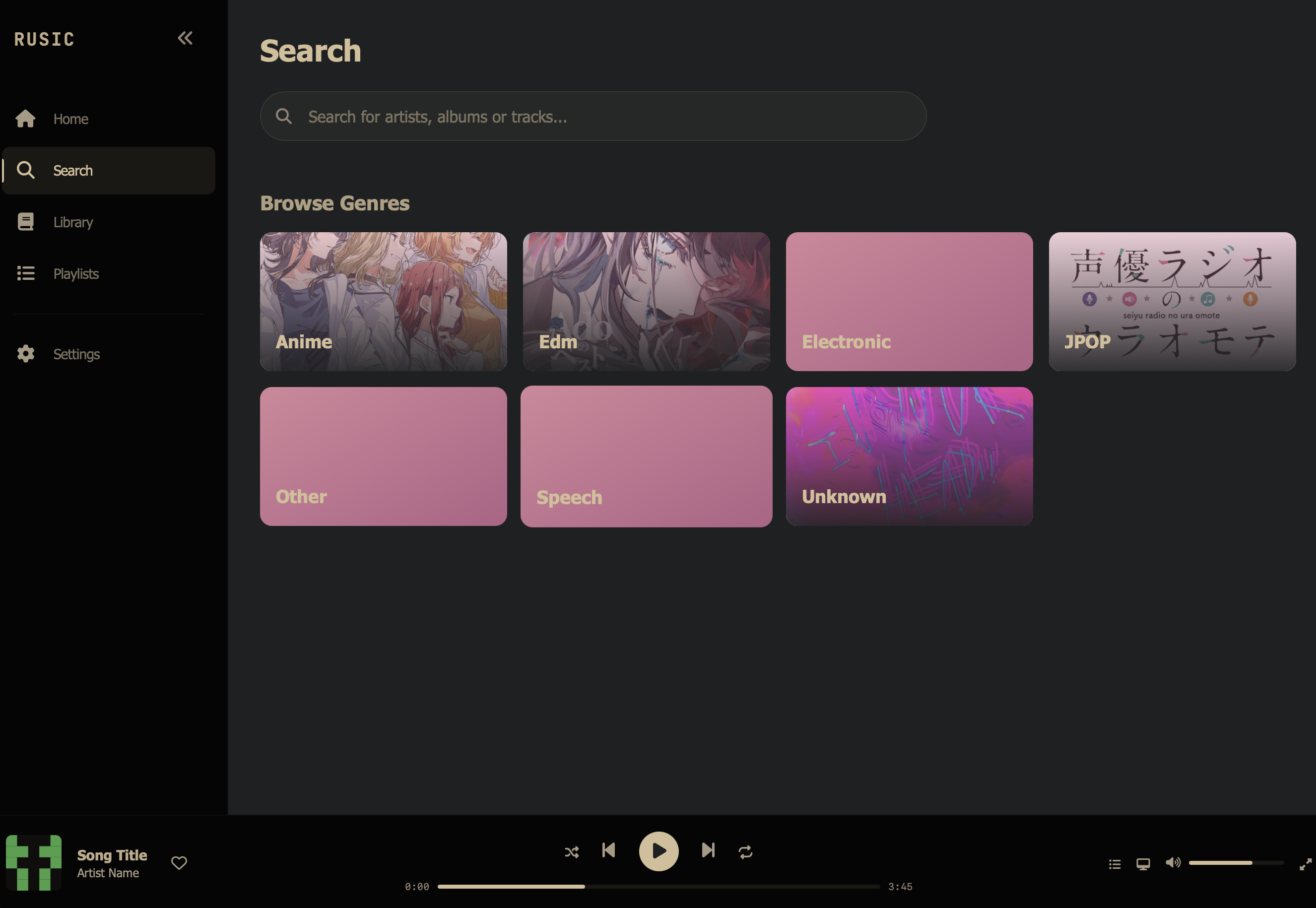Open the Library section
Image resolution: width=1316 pixels, height=908 pixels.
point(73,222)
